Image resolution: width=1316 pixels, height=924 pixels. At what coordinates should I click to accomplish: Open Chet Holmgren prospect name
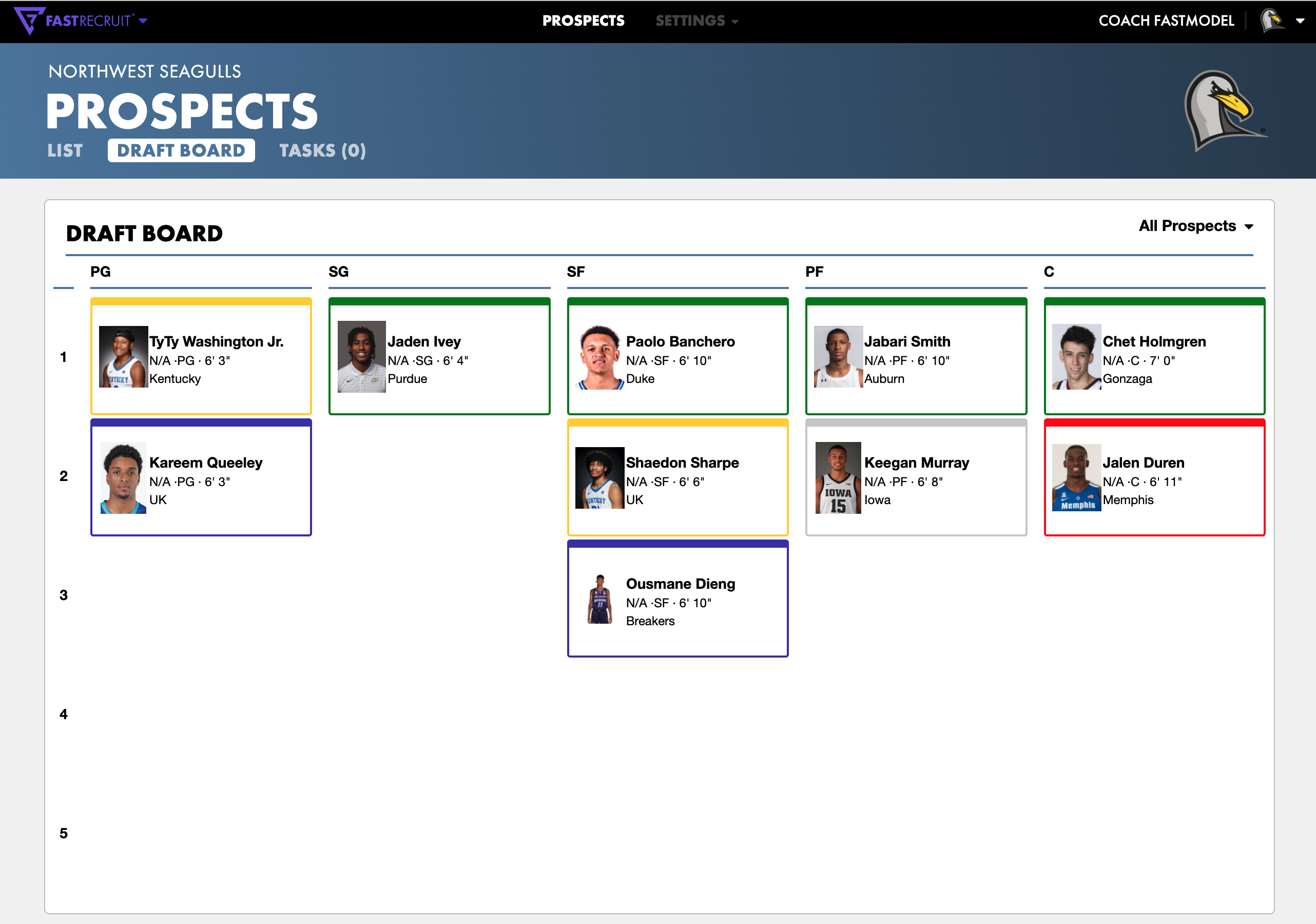(x=1154, y=342)
